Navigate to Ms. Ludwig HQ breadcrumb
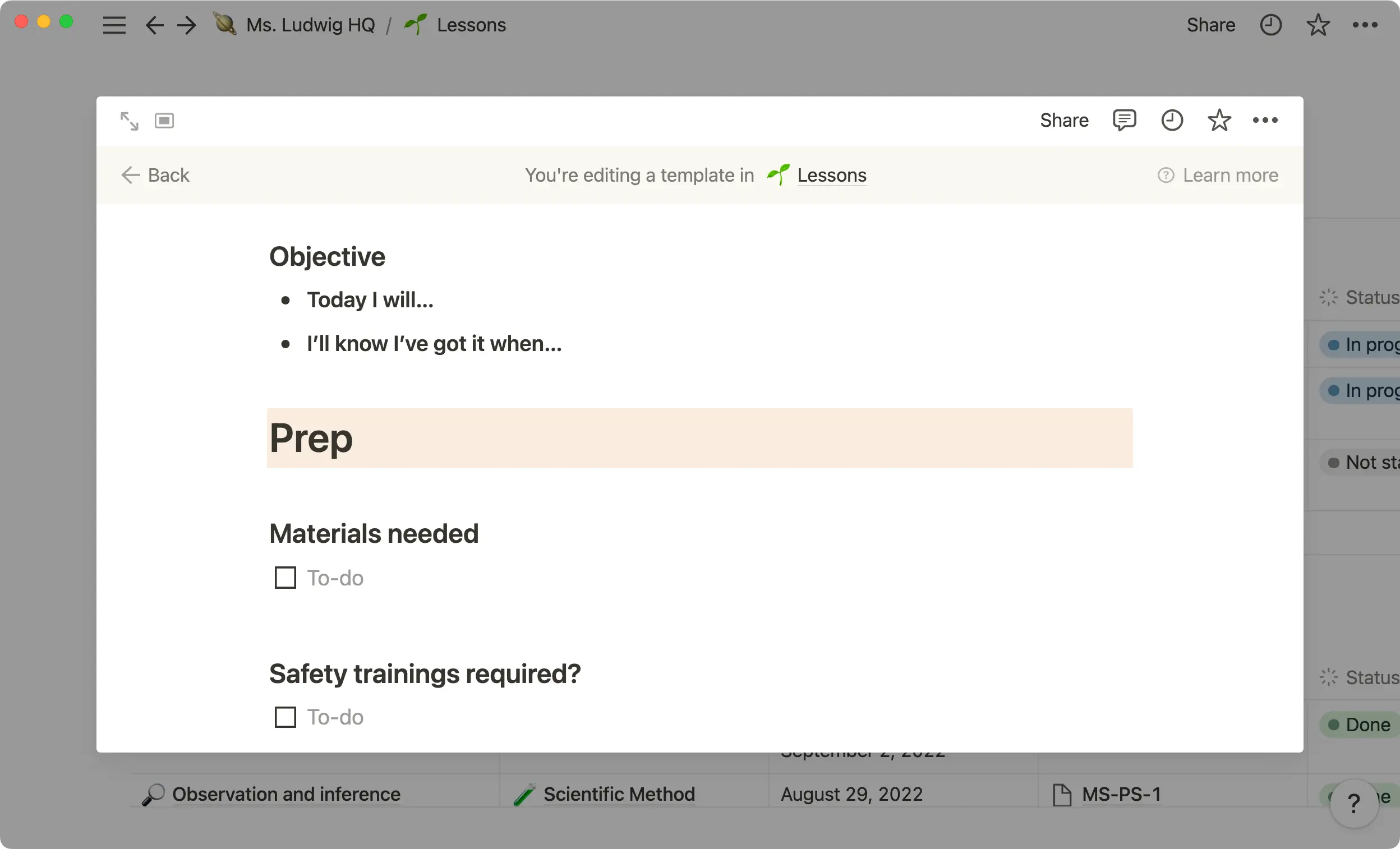Viewport: 1400px width, 849px height. (311, 25)
